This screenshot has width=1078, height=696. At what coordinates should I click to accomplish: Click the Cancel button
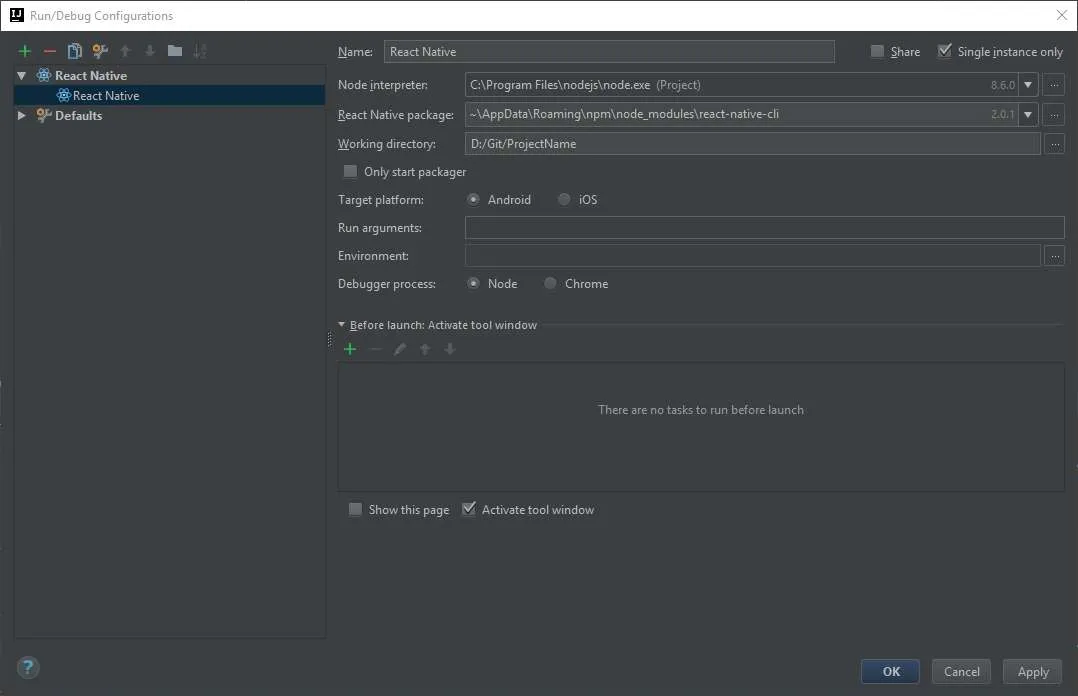[x=961, y=672]
